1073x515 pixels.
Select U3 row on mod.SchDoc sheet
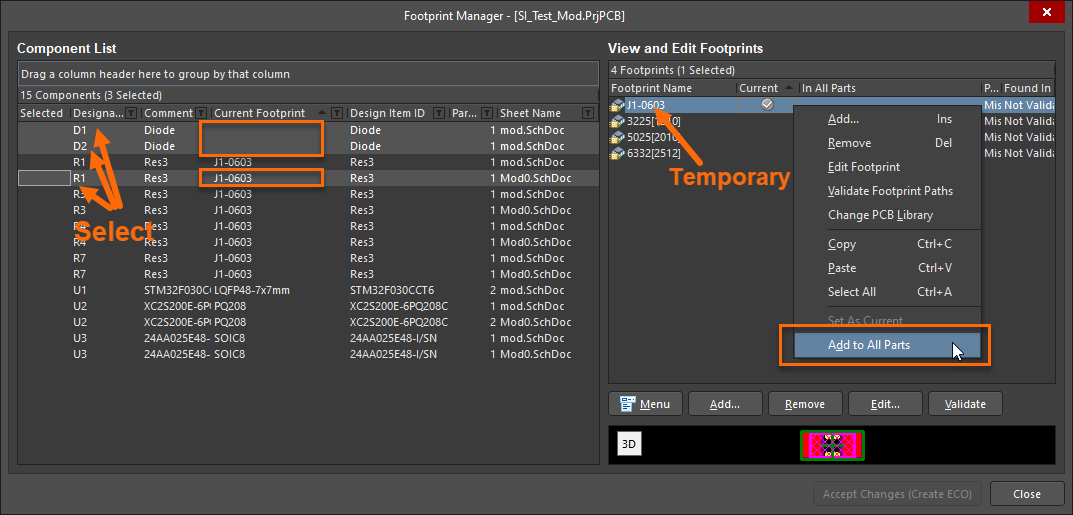(308, 338)
